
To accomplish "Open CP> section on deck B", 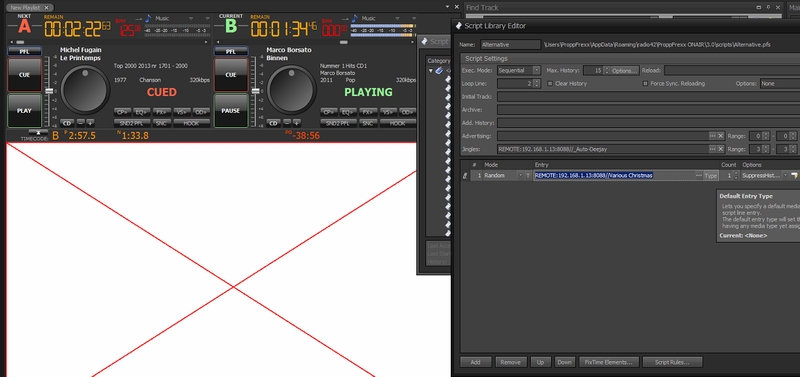I will (x=329, y=112).
